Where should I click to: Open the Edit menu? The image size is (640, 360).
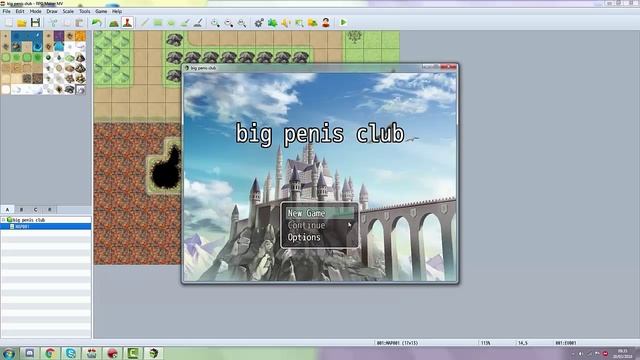click(x=20, y=11)
